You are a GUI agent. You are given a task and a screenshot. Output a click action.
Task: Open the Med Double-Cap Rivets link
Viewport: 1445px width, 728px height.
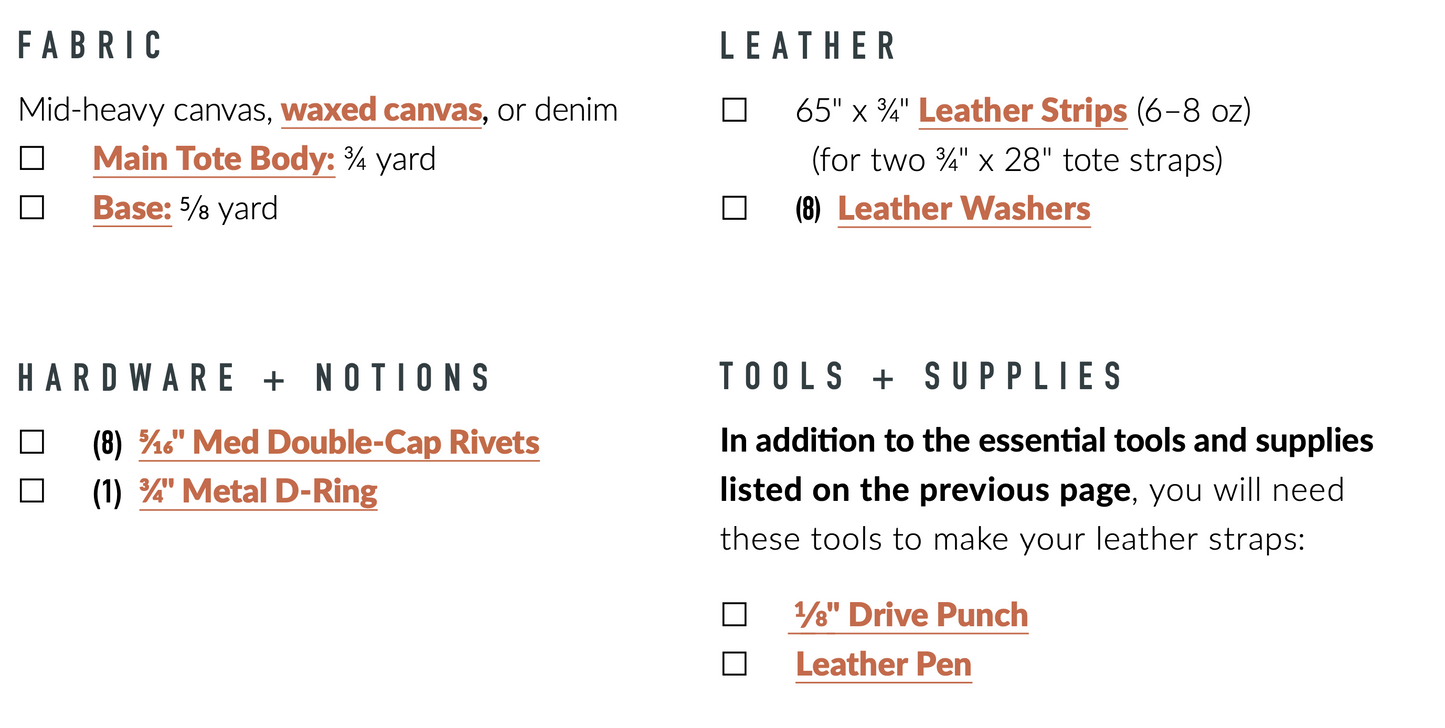pos(339,442)
